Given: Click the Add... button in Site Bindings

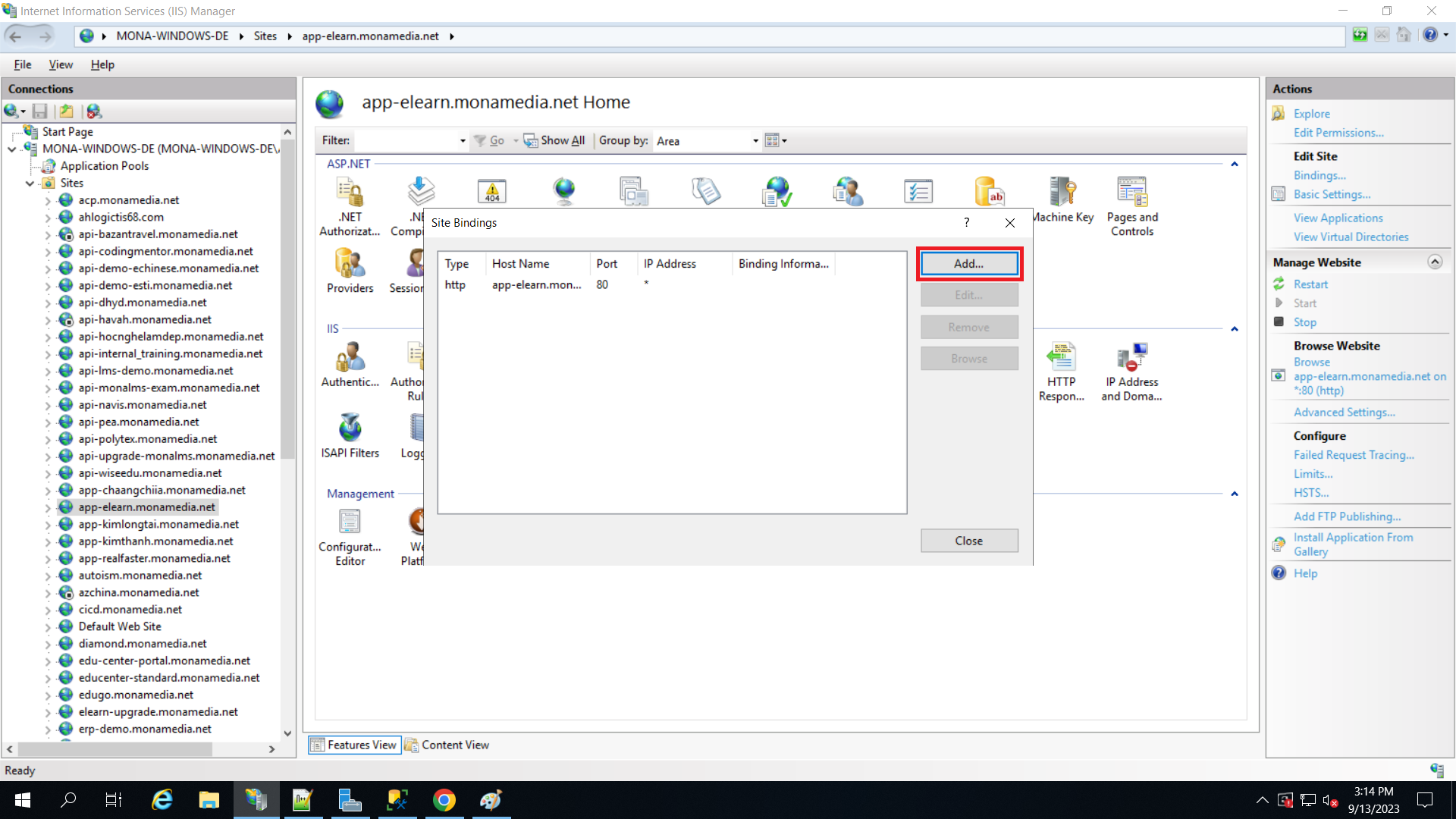Looking at the screenshot, I should coord(968,264).
